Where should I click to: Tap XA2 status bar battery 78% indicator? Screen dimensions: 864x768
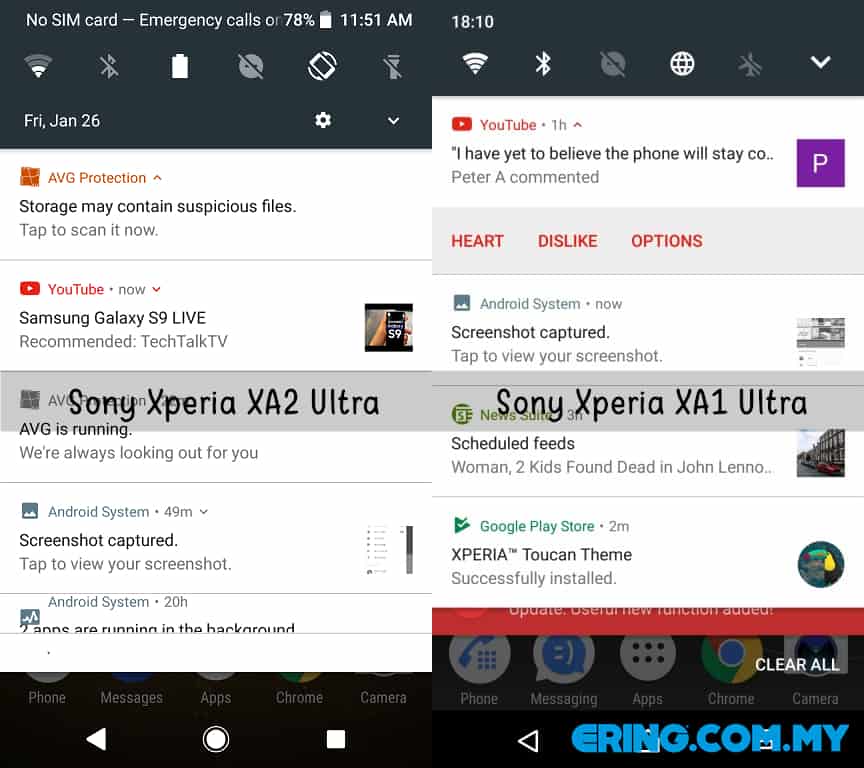coord(308,20)
